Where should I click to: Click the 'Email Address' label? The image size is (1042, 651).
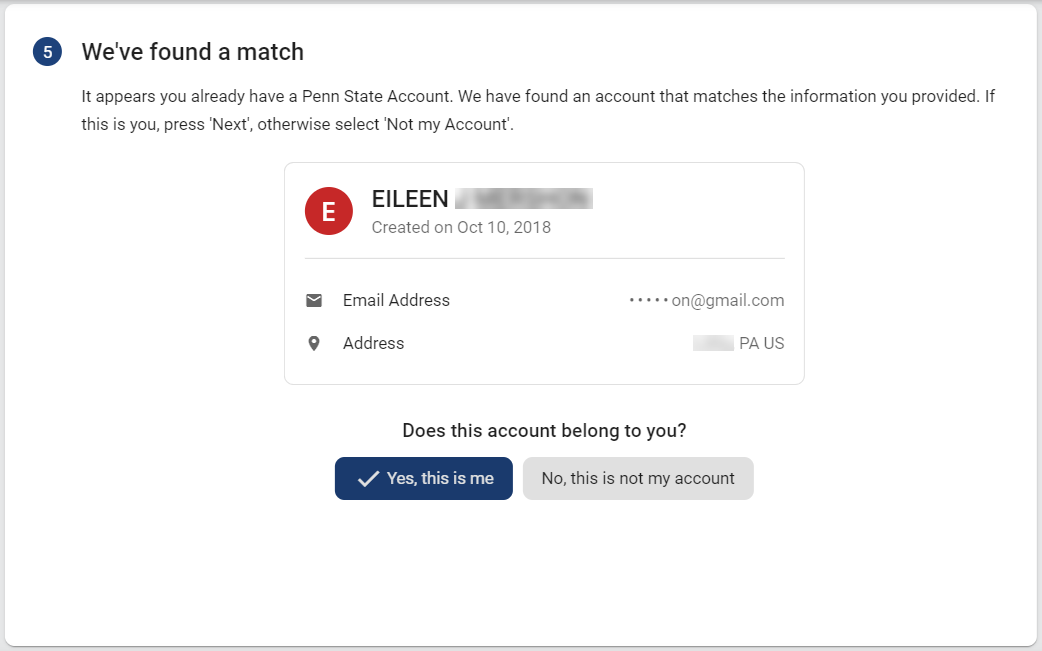[396, 300]
